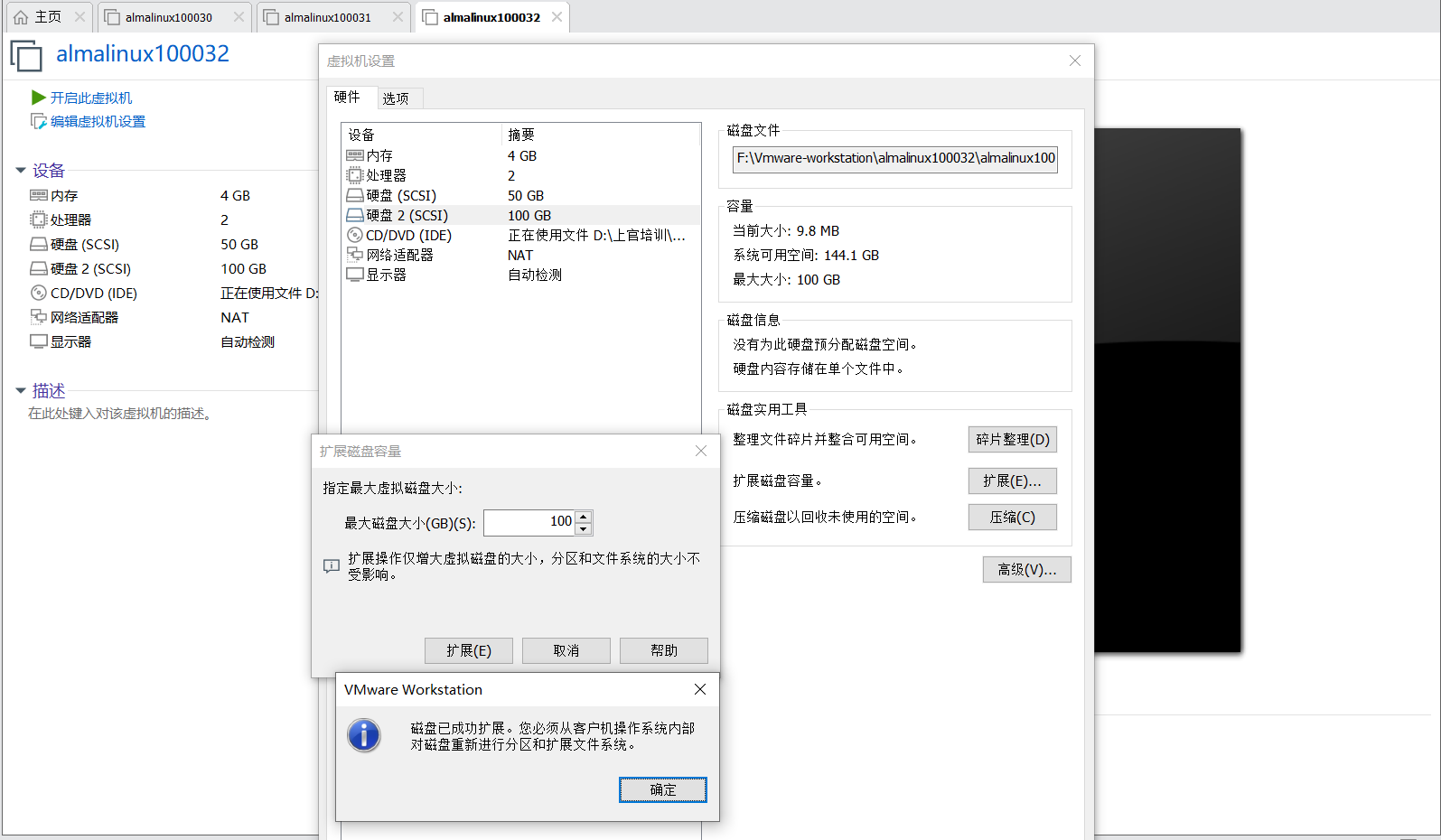Click the CD/DVD (IDE) icon in the main panel
The image size is (1441, 840).
(x=38, y=293)
